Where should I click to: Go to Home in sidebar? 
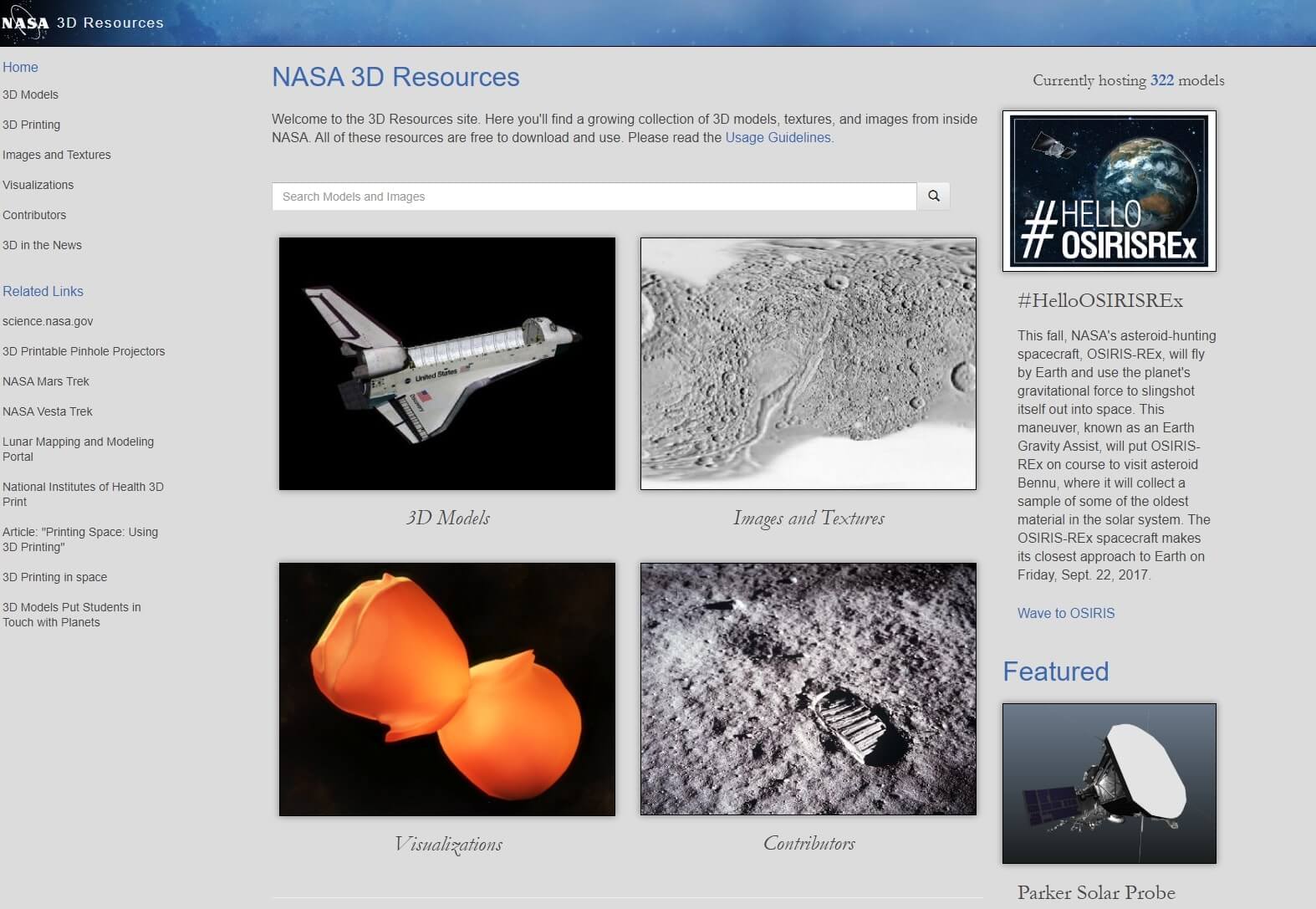pos(20,67)
